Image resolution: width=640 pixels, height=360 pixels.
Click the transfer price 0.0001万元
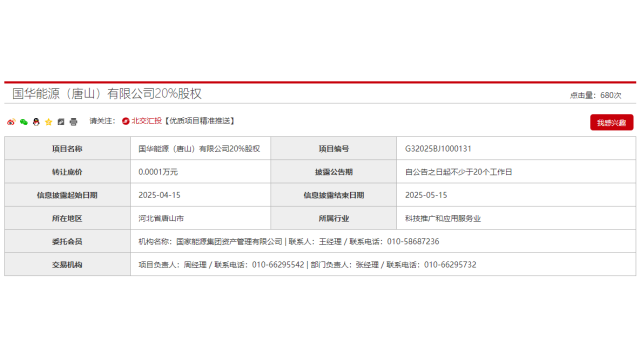(158, 172)
